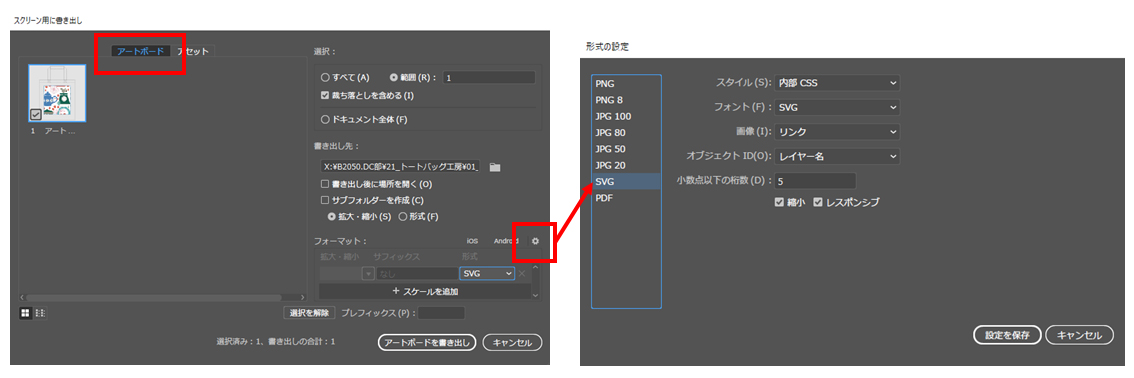Select 拡大・縮小 (S) subfolder radio
This screenshot has height=378, width=1134.
pos(332,216)
